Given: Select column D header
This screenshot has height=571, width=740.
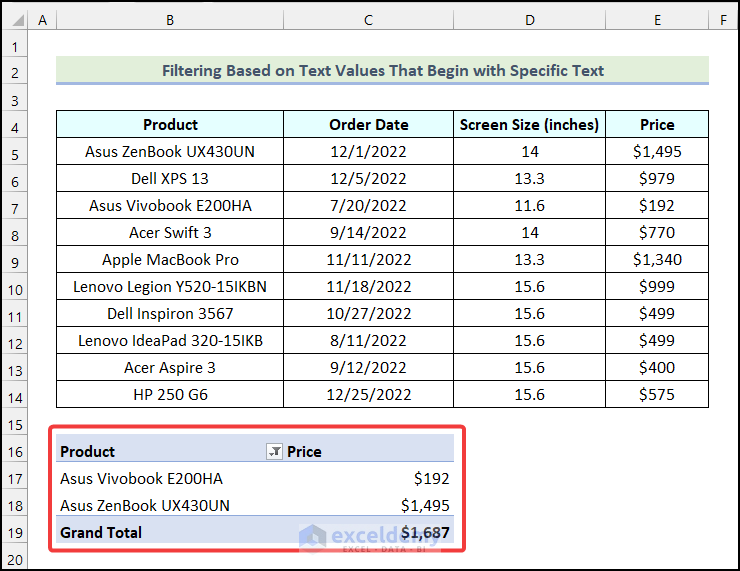Looking at the screenshot, I should pos(529,20).
